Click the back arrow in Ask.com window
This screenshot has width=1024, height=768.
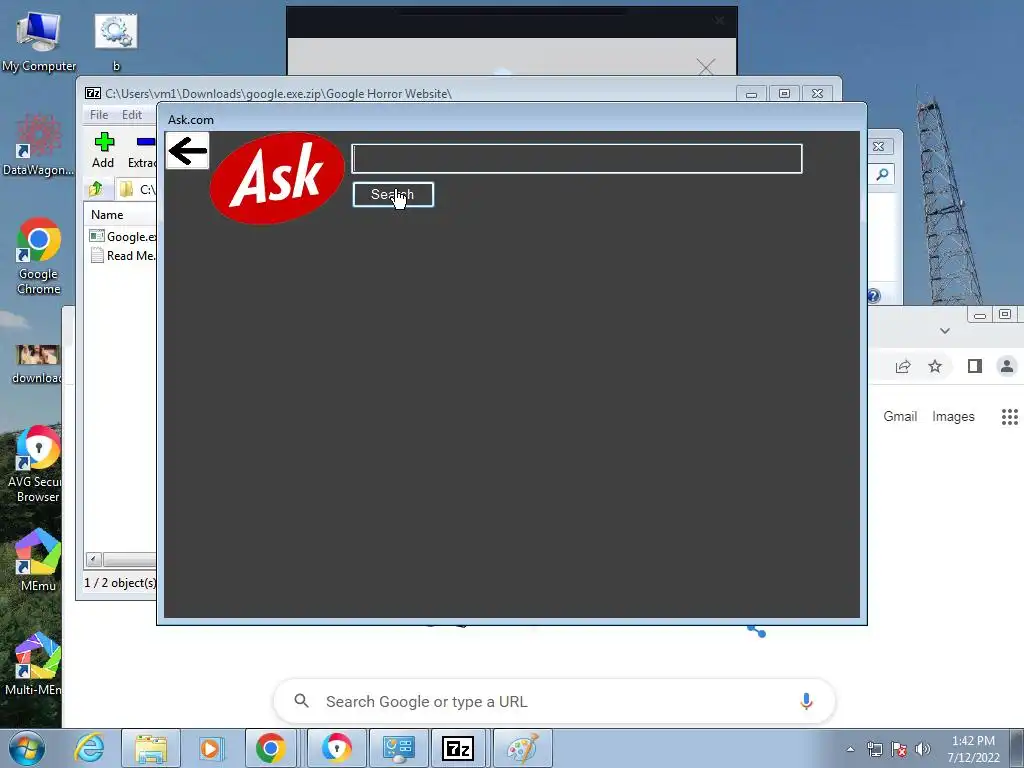[x=187, y=151]
